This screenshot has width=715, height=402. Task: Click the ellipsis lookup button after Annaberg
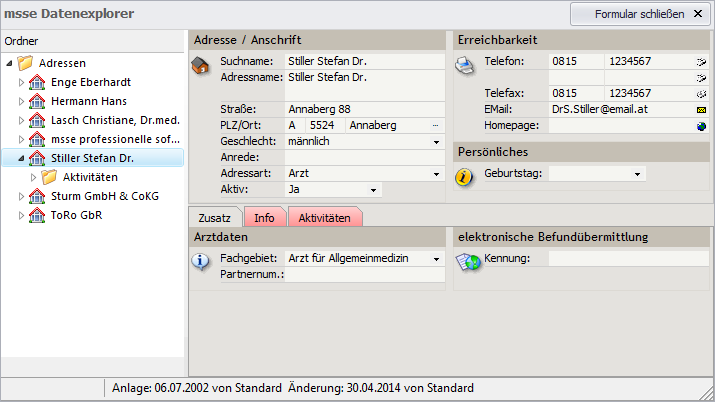435,125
